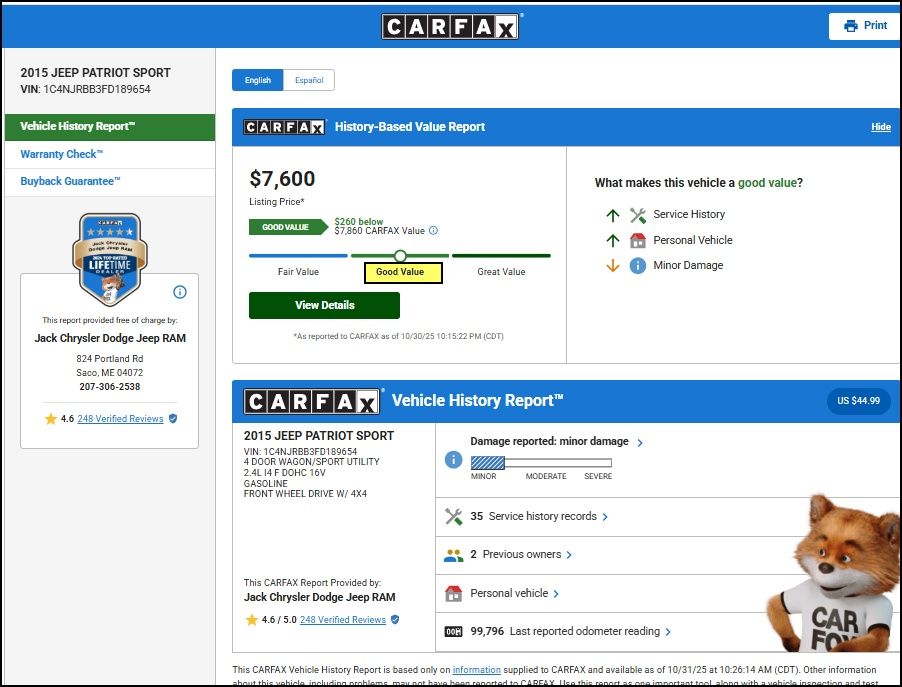The image size is (902, 687).
Task: Click the odometer reading icon
Action: tap(453, 632)
